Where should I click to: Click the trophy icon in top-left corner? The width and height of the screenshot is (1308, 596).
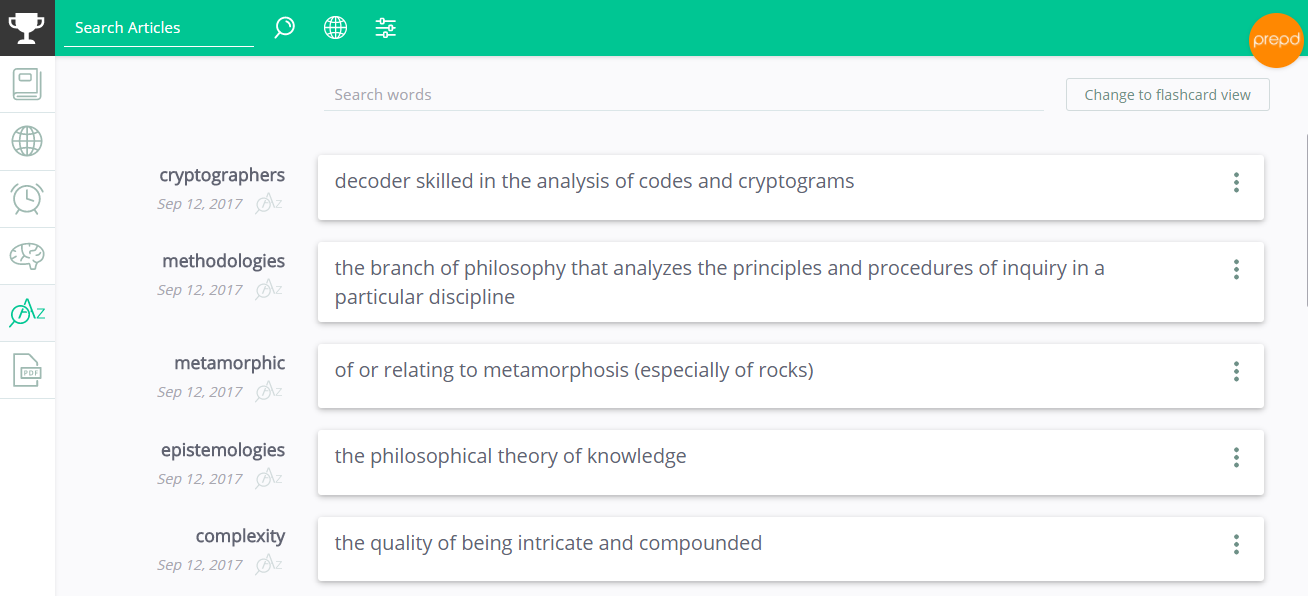(x=27, y=27)
